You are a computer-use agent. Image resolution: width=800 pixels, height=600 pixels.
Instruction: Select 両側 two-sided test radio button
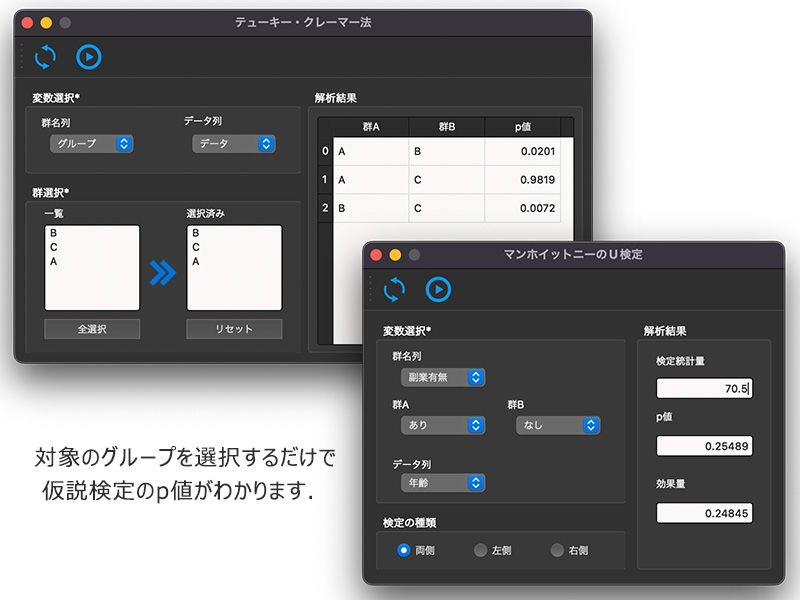404,550
